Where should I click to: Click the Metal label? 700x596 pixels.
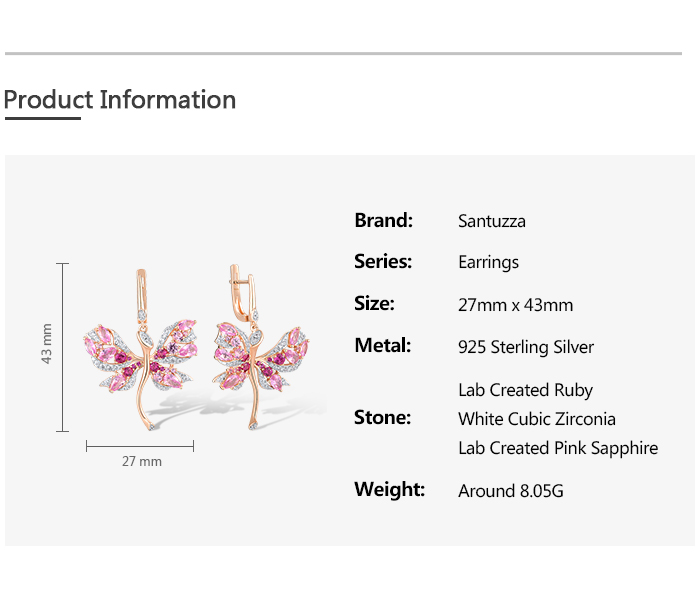(382, 346)
